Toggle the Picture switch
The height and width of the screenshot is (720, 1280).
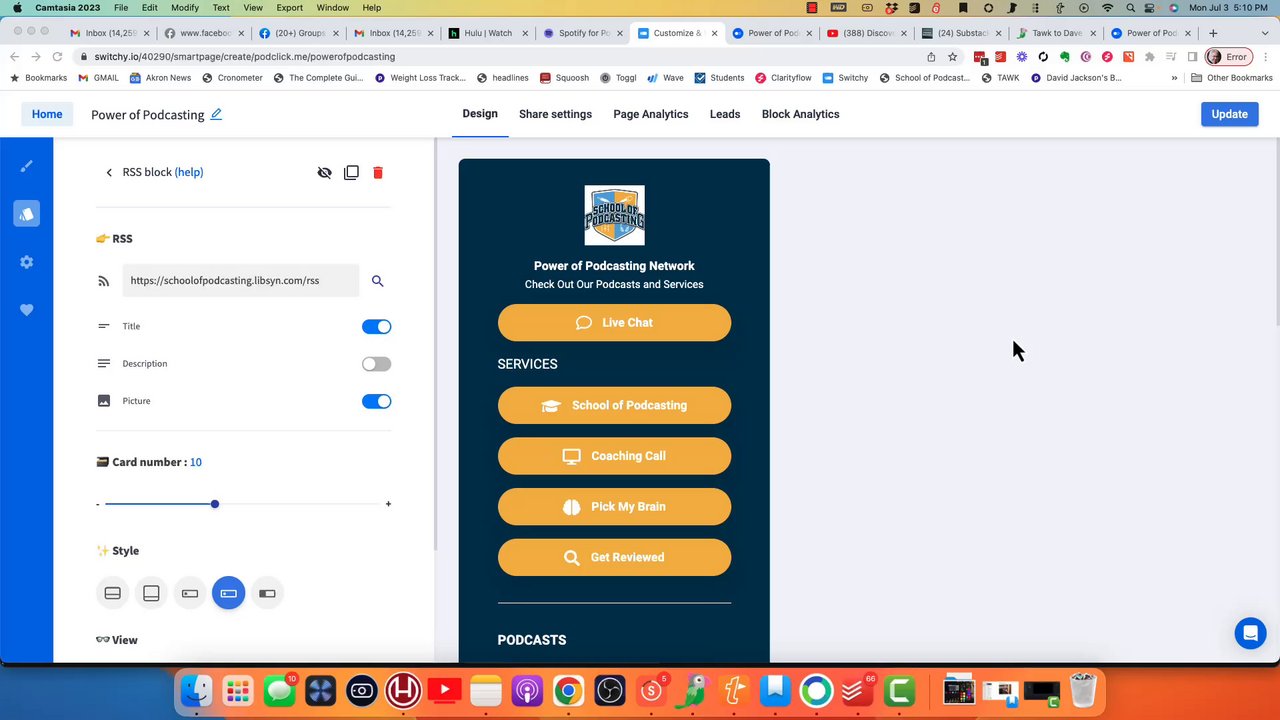(x=376, y=401)
